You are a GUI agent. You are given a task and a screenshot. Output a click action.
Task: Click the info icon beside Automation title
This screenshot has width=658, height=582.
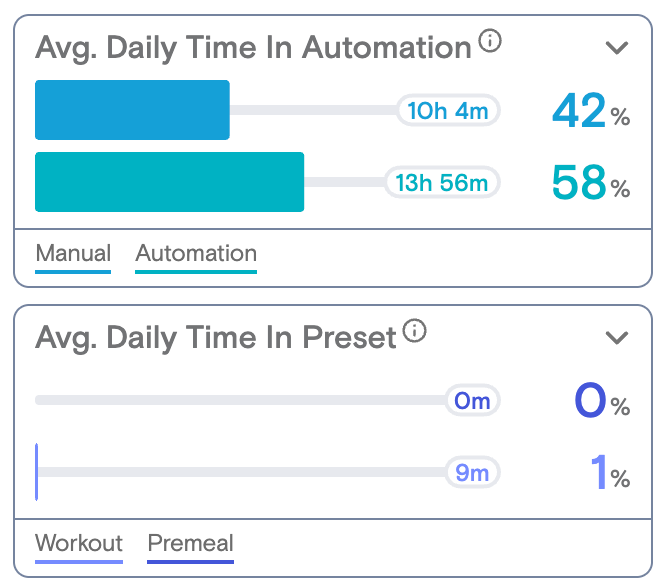click(x=490, y=41)
